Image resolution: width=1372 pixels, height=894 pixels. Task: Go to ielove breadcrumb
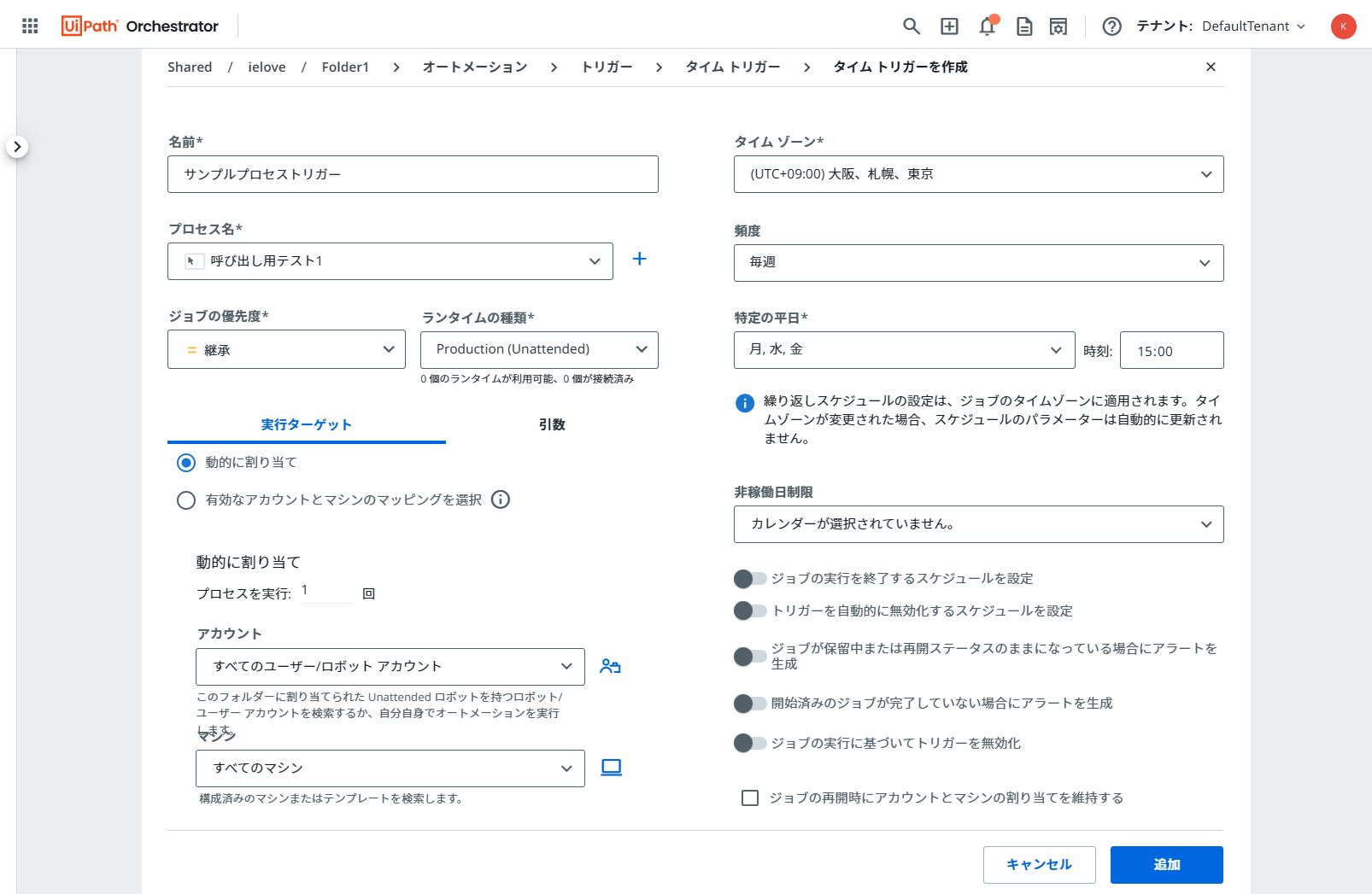tap(267, 67)
